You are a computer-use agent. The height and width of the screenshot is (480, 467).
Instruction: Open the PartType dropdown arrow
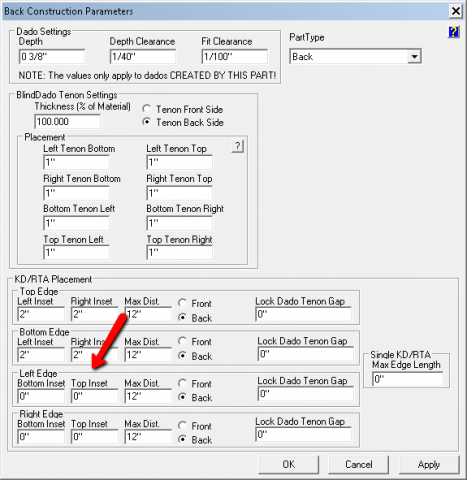click(x=414, y=56)
